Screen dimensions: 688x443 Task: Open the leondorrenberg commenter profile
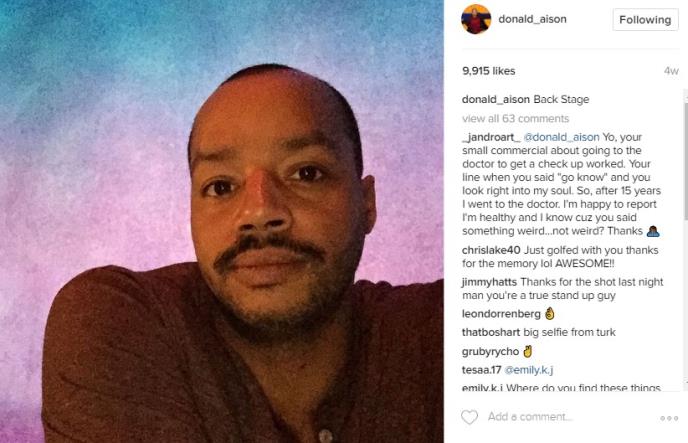point(501,314)
